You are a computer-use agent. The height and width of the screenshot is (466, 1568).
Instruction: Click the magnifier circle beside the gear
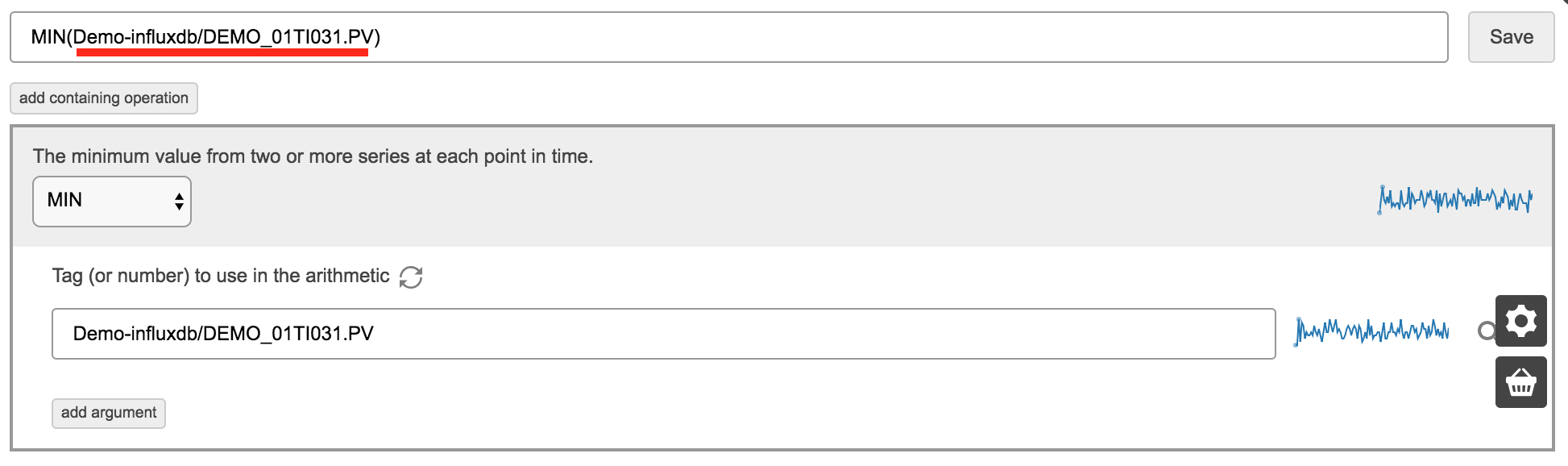1486,331
